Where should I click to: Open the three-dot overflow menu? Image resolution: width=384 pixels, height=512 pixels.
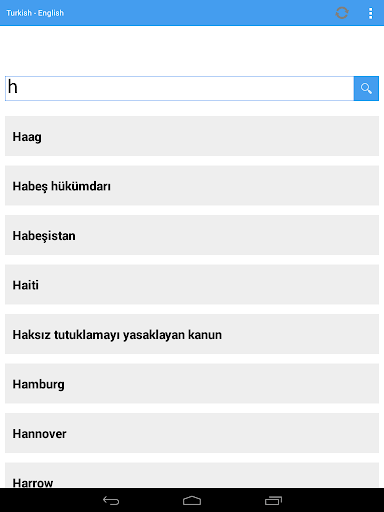pyautogui.click(x=370, y=13)
